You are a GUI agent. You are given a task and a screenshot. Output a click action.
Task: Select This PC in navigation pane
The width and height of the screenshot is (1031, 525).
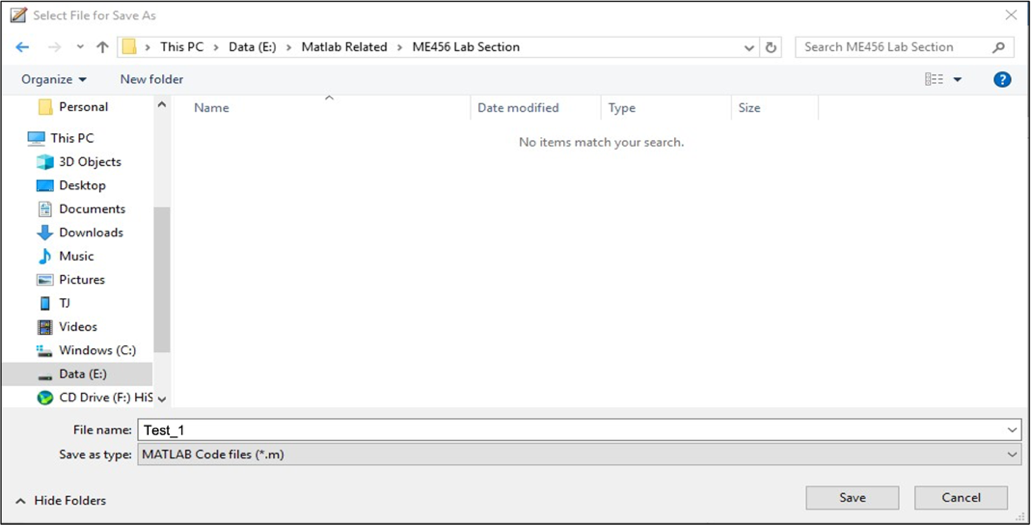click(60, 138)
